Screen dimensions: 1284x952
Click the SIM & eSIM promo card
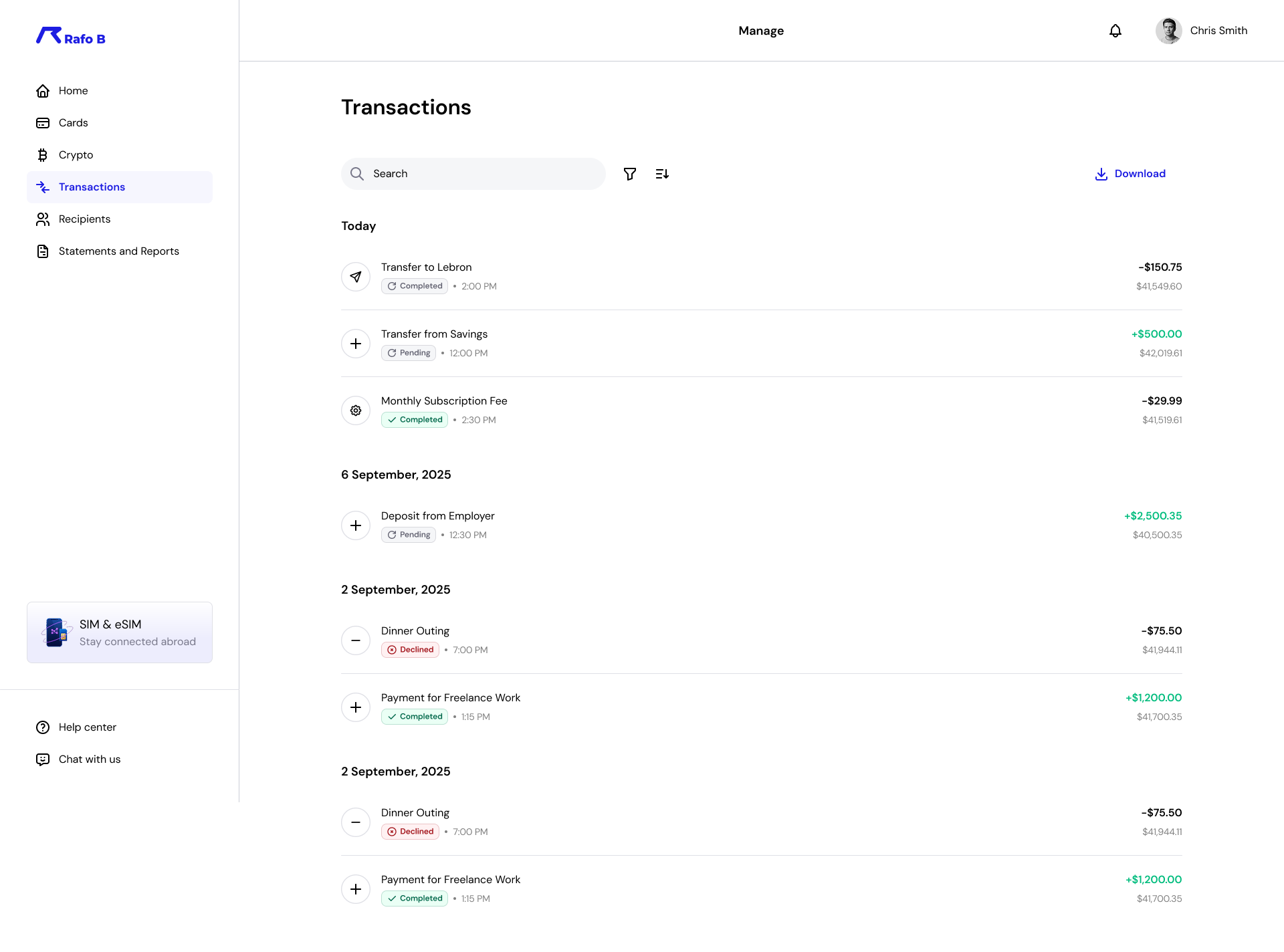[120, 632]
